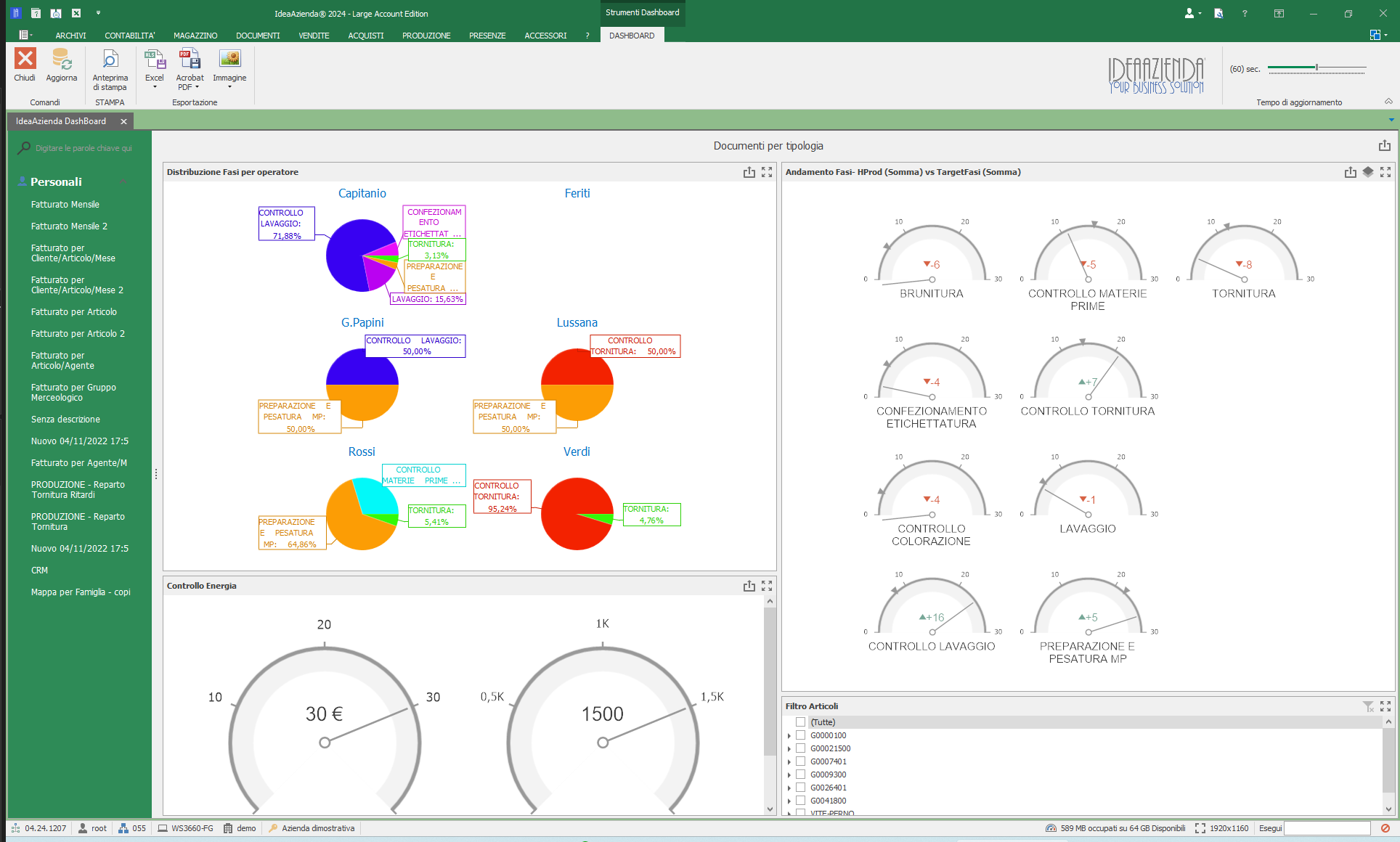Viewport: 1400px width, 842px height.
Task: Open Fatturato Mensile dashboard
Action: [x=65, y=205]
